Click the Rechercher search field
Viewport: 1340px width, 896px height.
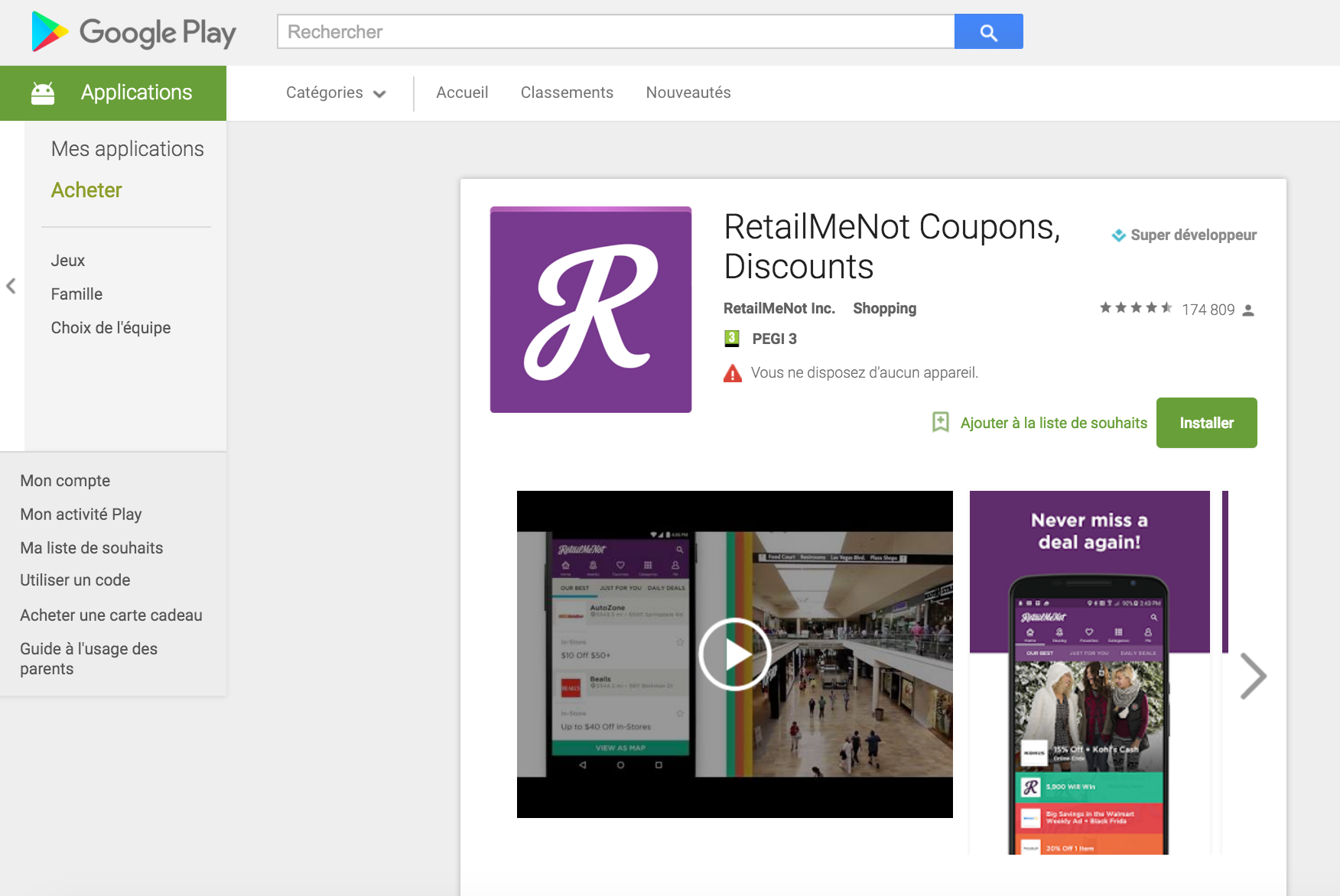pos(616,31)
